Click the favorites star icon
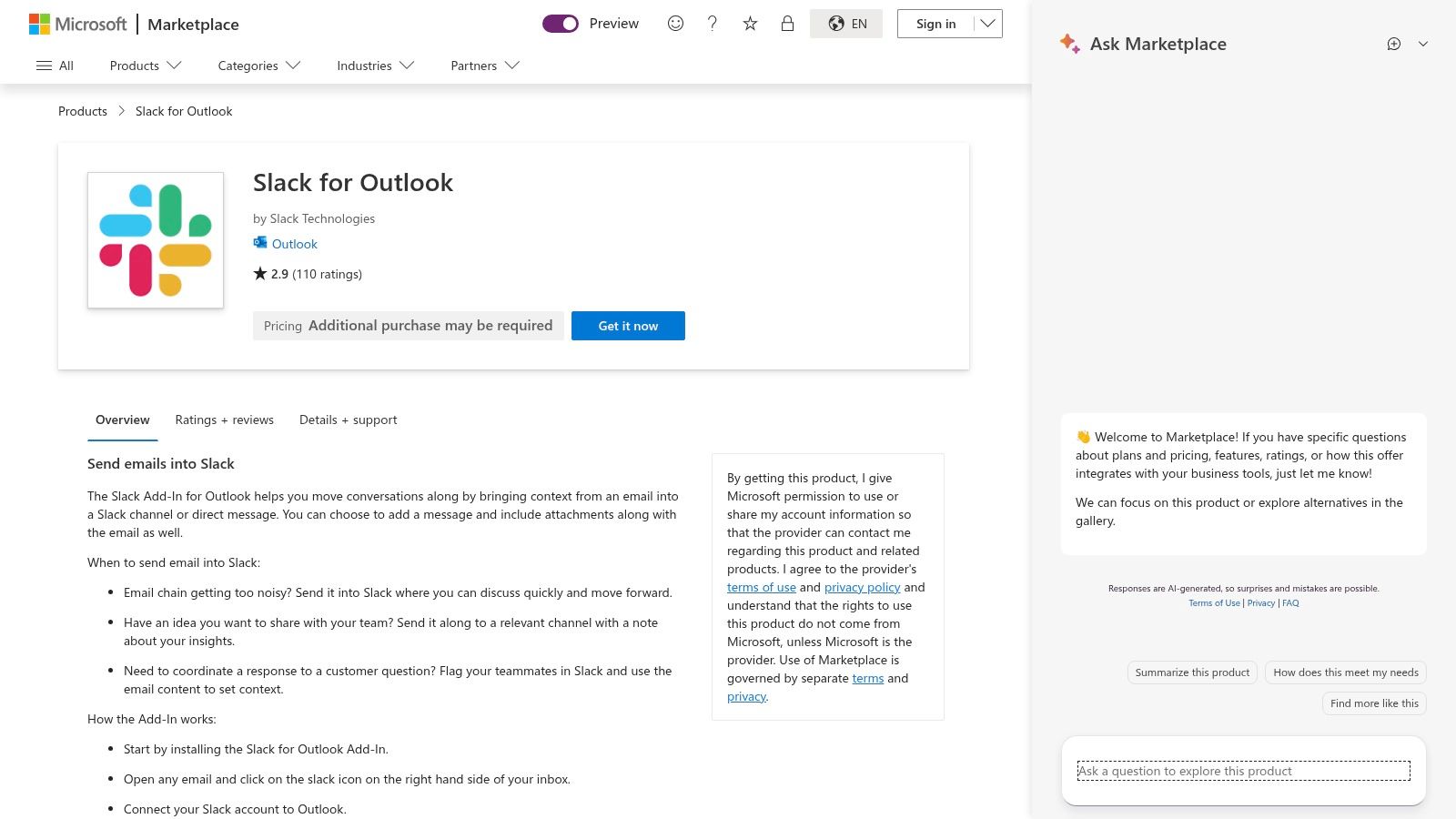 pos(750,24)
